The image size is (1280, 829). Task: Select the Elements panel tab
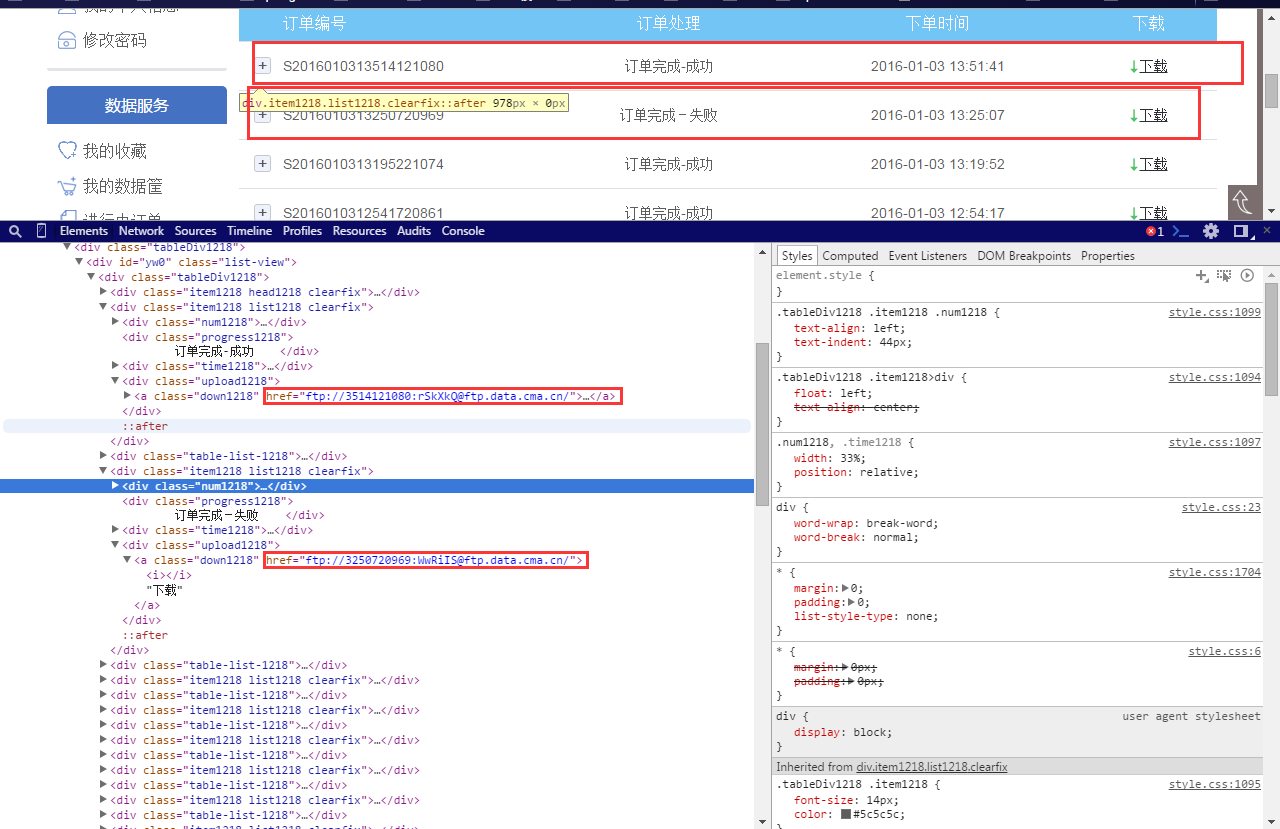(x=84, y=231)
